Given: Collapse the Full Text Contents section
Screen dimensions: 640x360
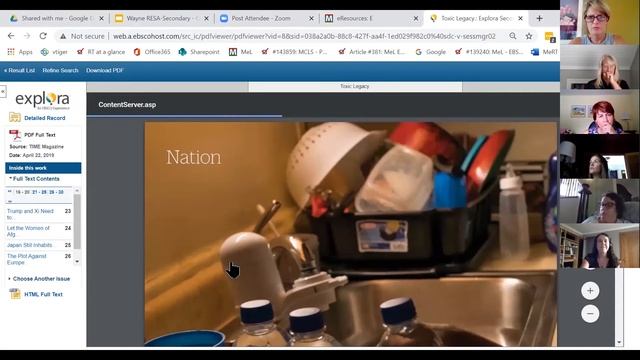Looking at the screenshot, I should coord(35,179).
